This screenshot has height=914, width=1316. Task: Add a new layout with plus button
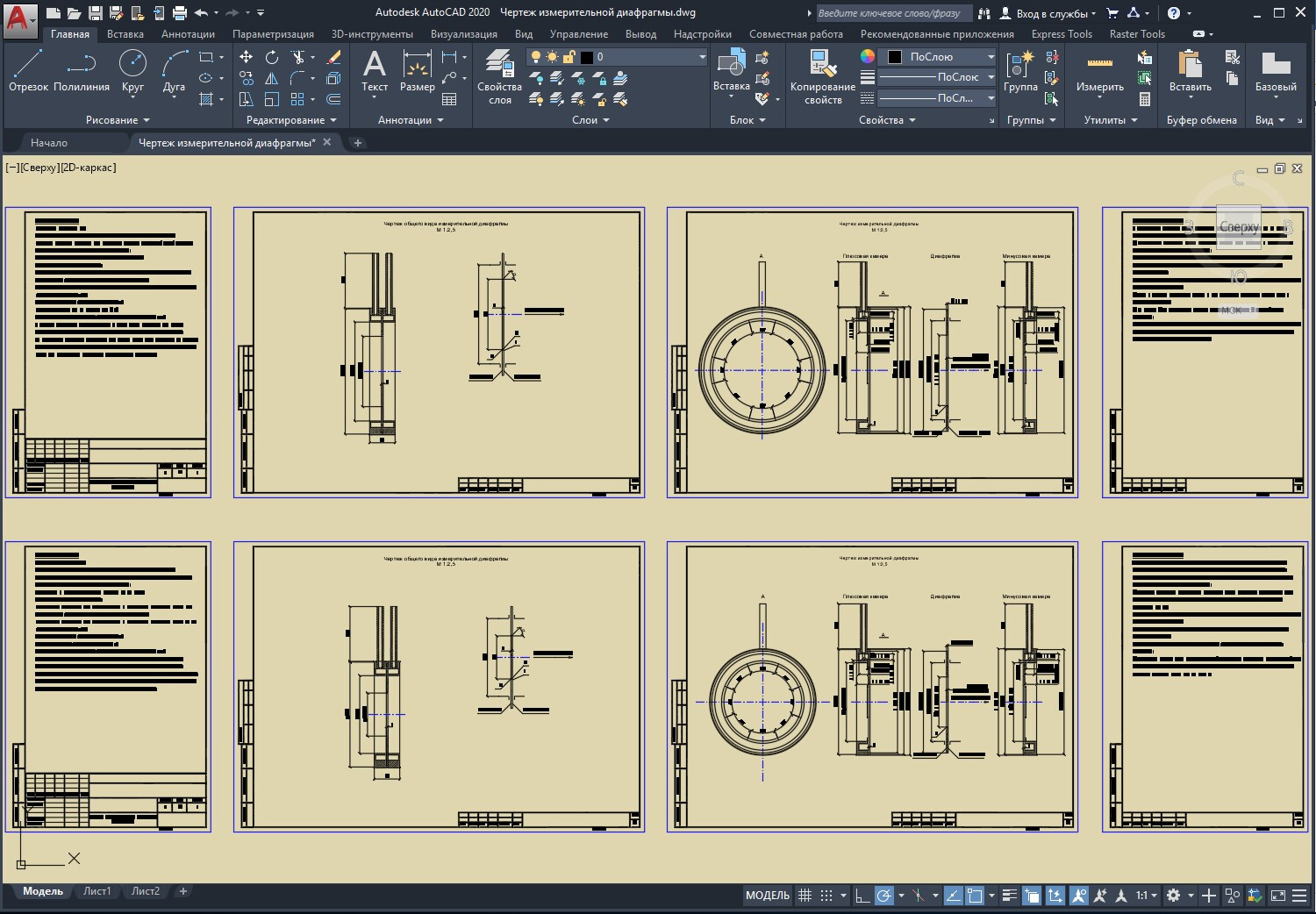182,891
